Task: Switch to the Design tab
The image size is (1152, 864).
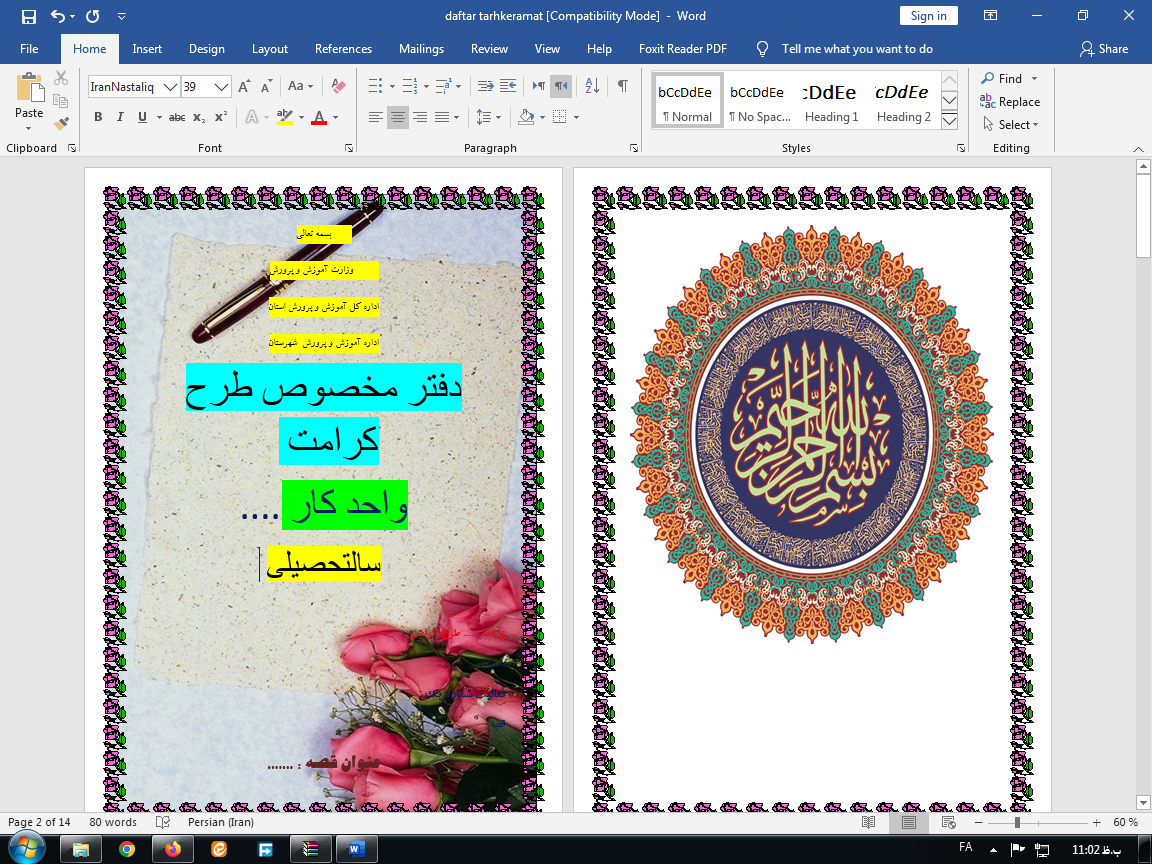Action: [206, 49]
